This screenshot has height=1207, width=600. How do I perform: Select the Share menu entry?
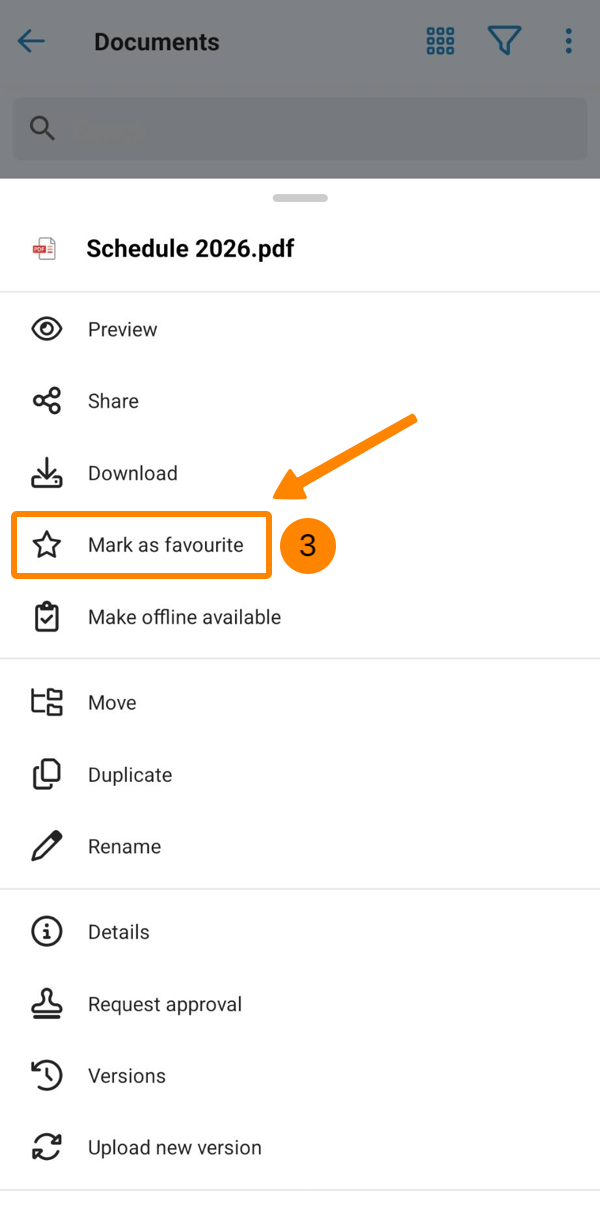tap(113, 401)
